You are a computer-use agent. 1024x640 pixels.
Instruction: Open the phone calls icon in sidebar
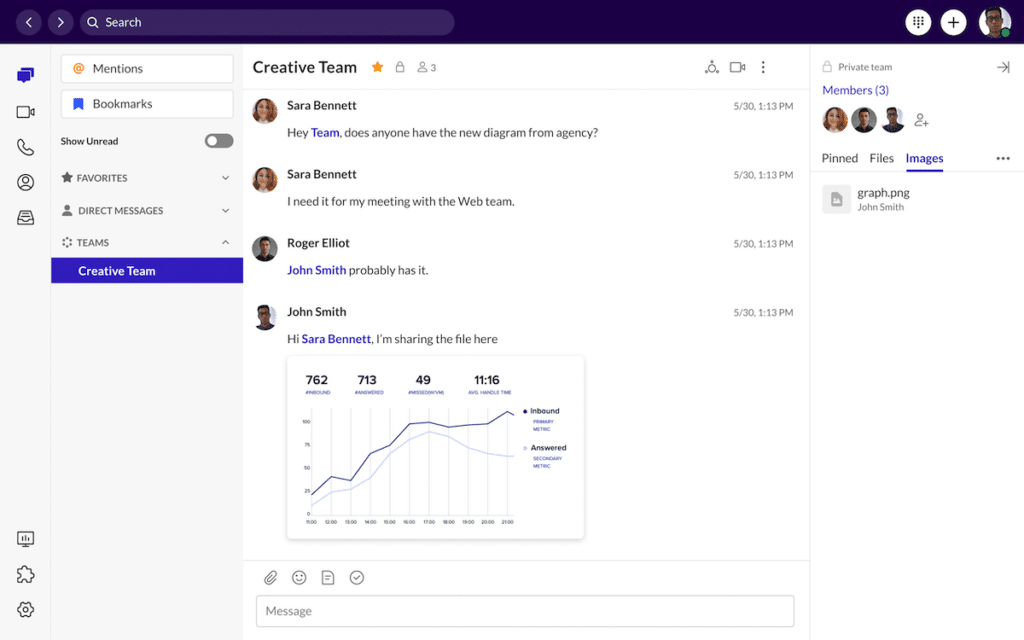26,147
